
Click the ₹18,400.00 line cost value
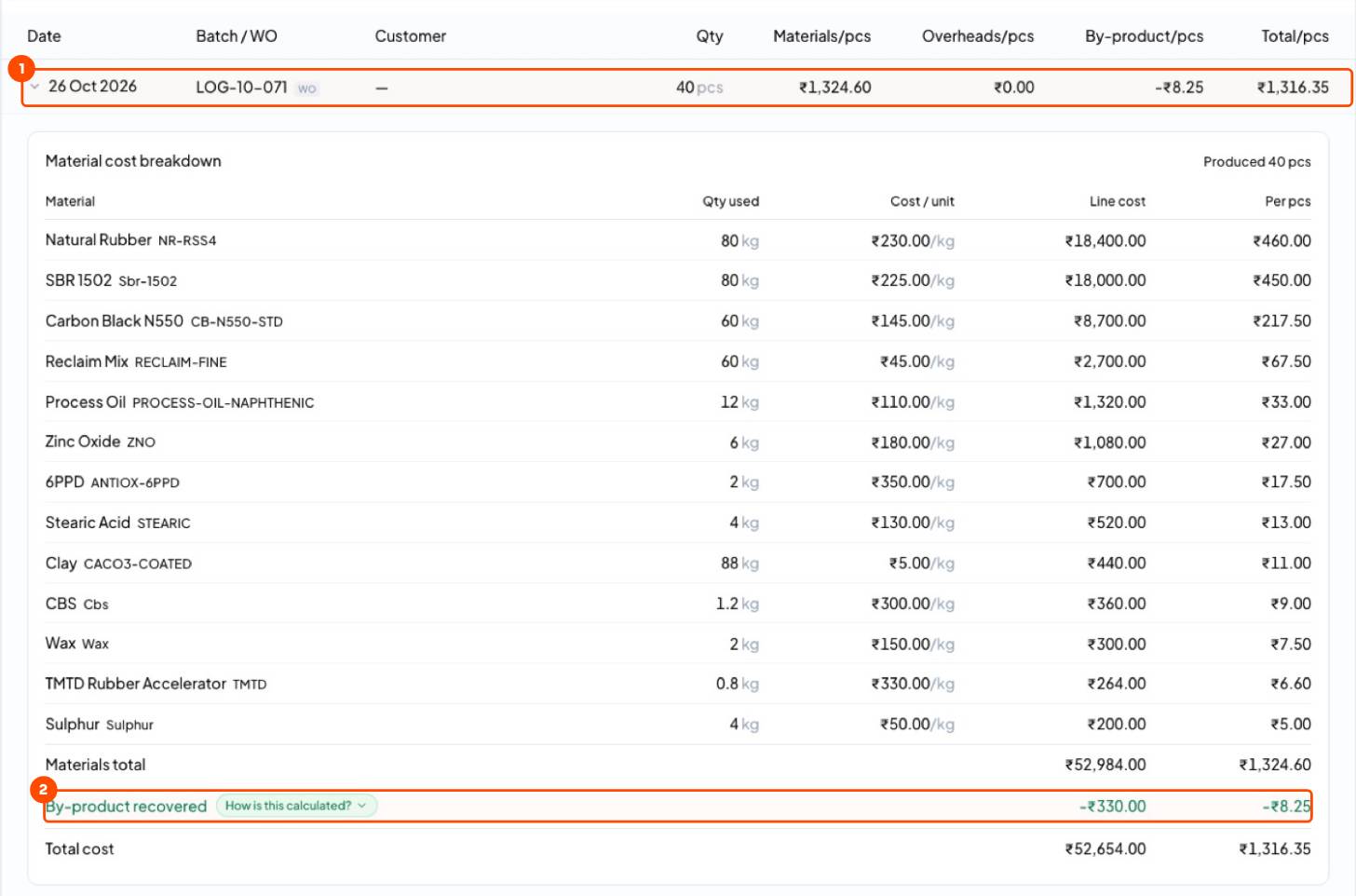pyautogui.click(x=1105, y=241)
